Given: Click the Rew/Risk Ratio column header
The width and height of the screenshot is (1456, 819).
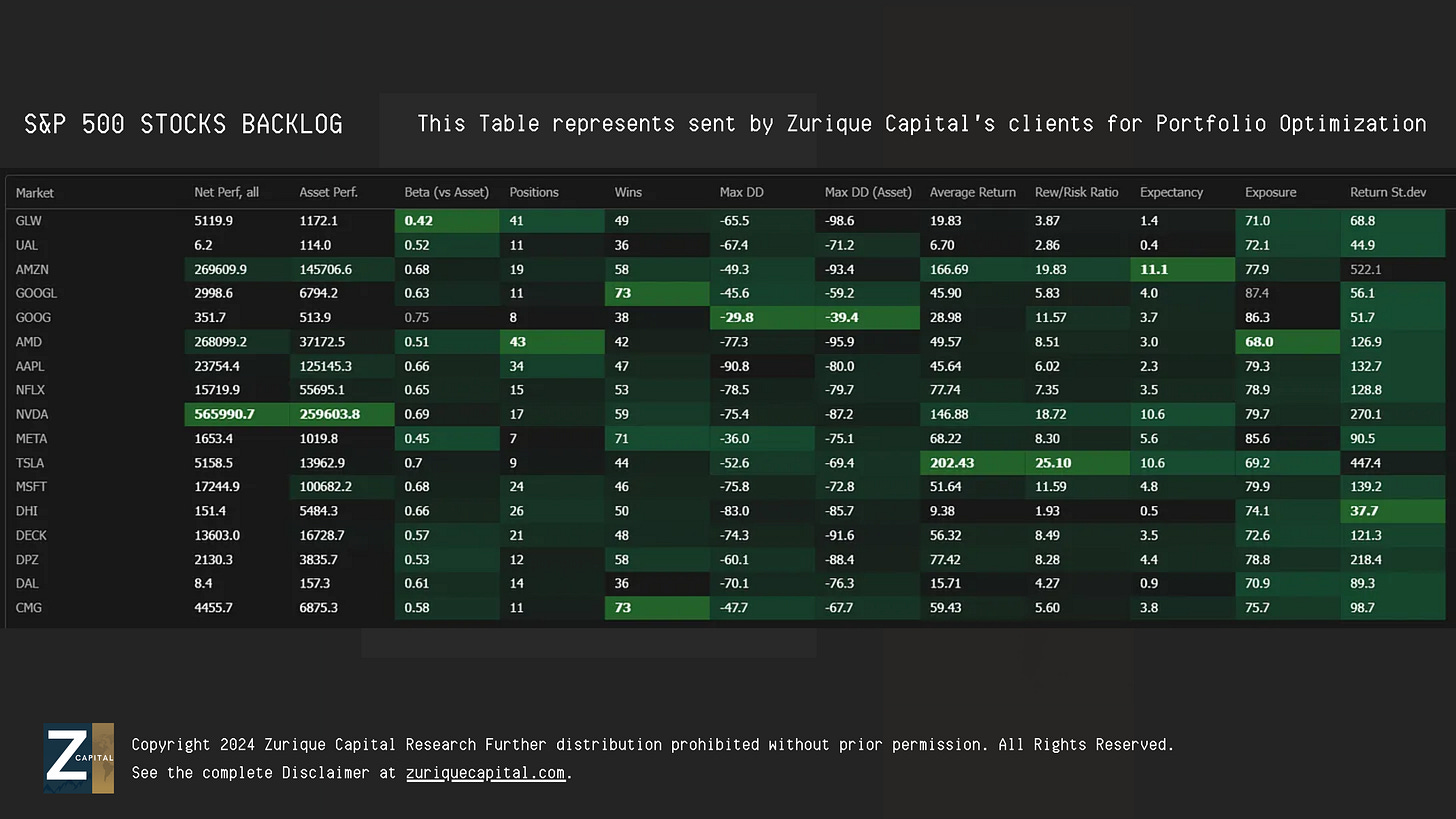Looking at the screenshot, I should pos(1076,192).
